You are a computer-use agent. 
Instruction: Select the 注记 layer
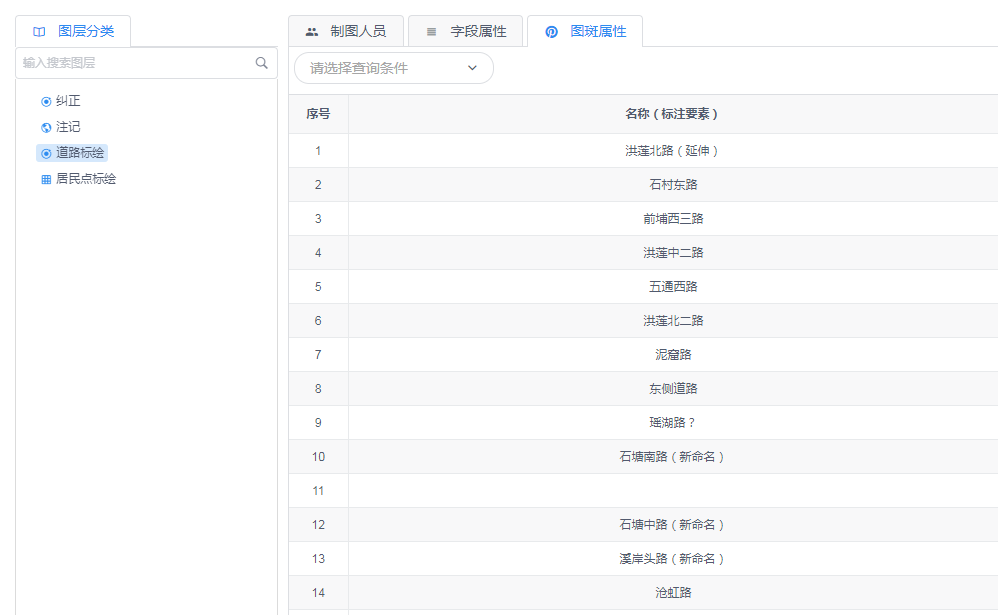pos(68,127)
